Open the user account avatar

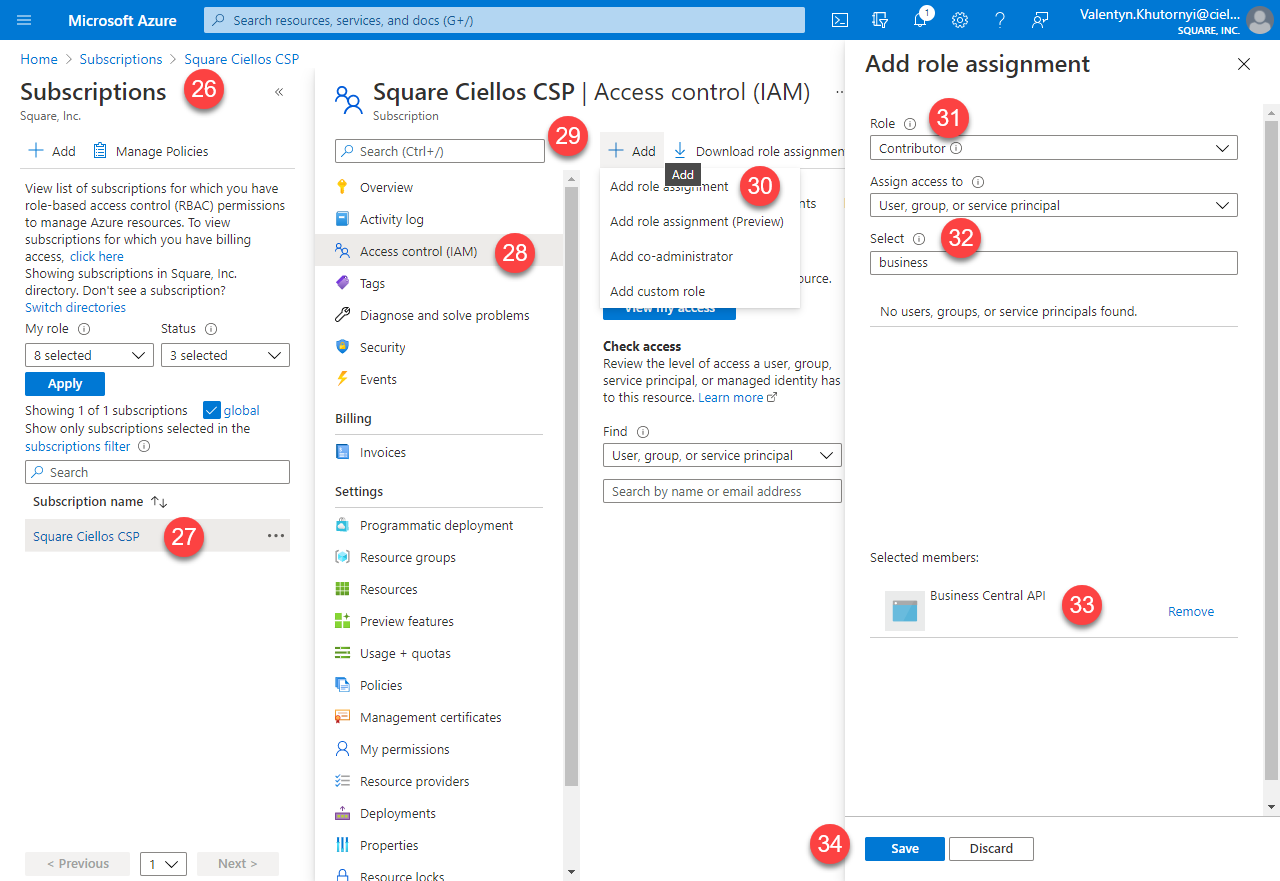[1259, 20]
